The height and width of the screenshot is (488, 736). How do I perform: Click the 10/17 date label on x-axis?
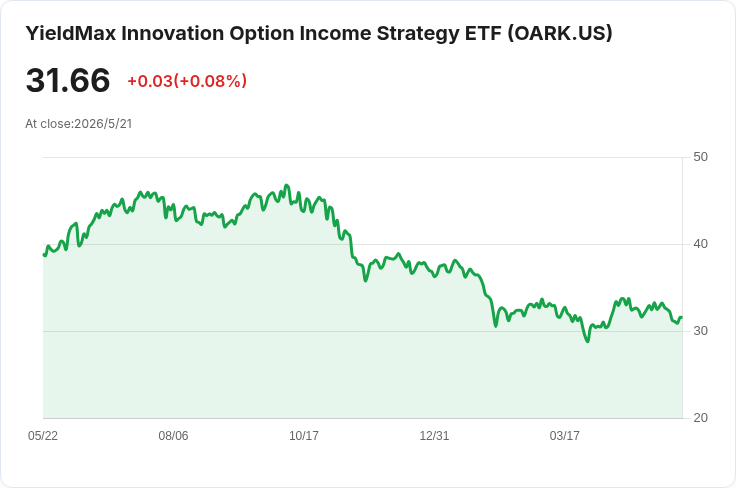(304, 435)
